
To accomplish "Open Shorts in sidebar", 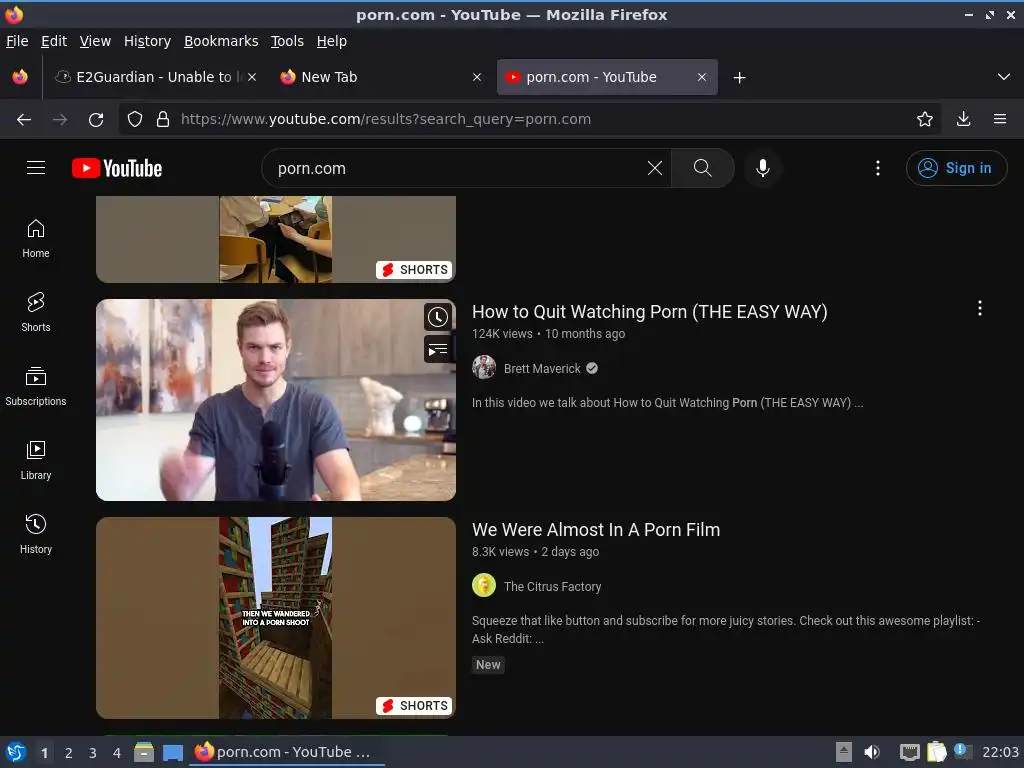I will (36, 313).
